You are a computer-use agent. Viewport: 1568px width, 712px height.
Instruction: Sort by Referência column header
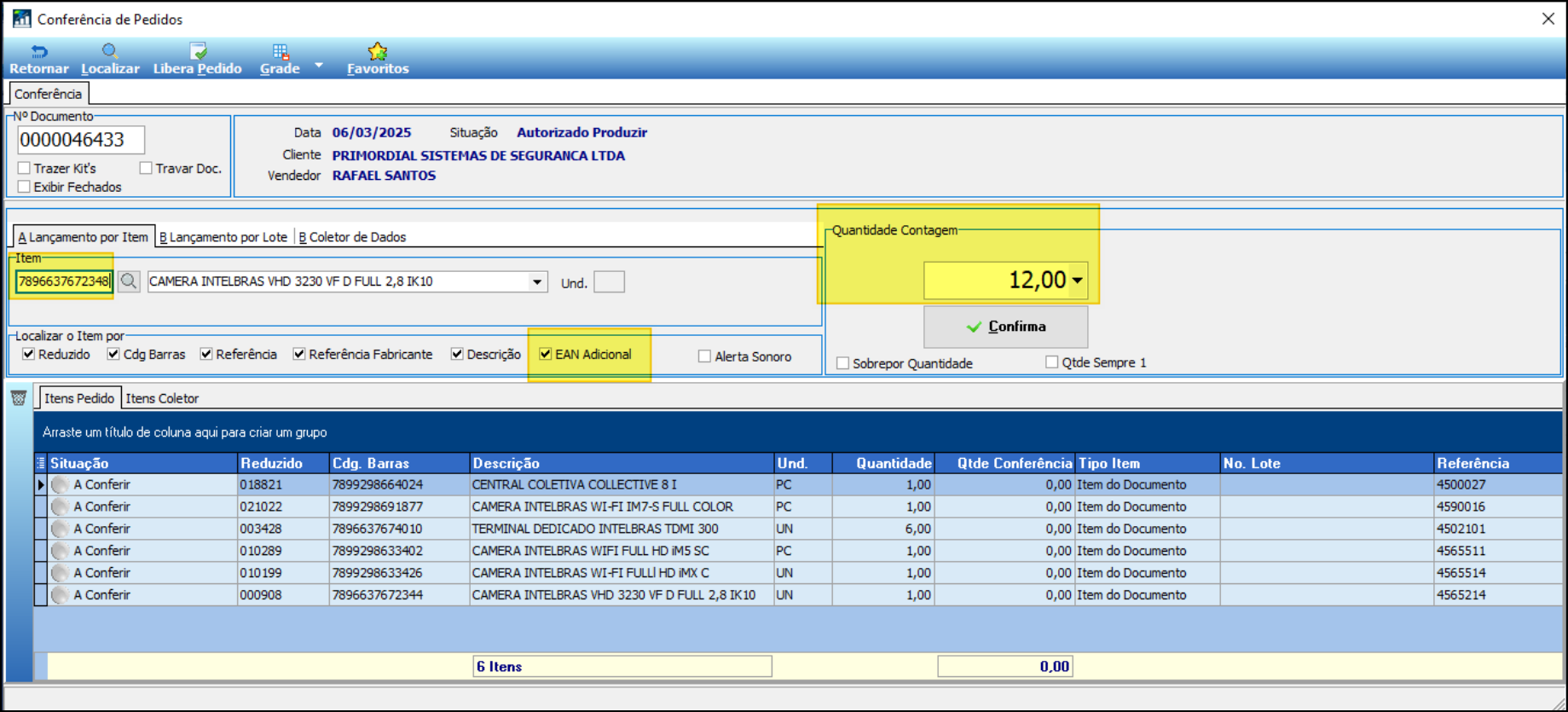coord(1498,463)
